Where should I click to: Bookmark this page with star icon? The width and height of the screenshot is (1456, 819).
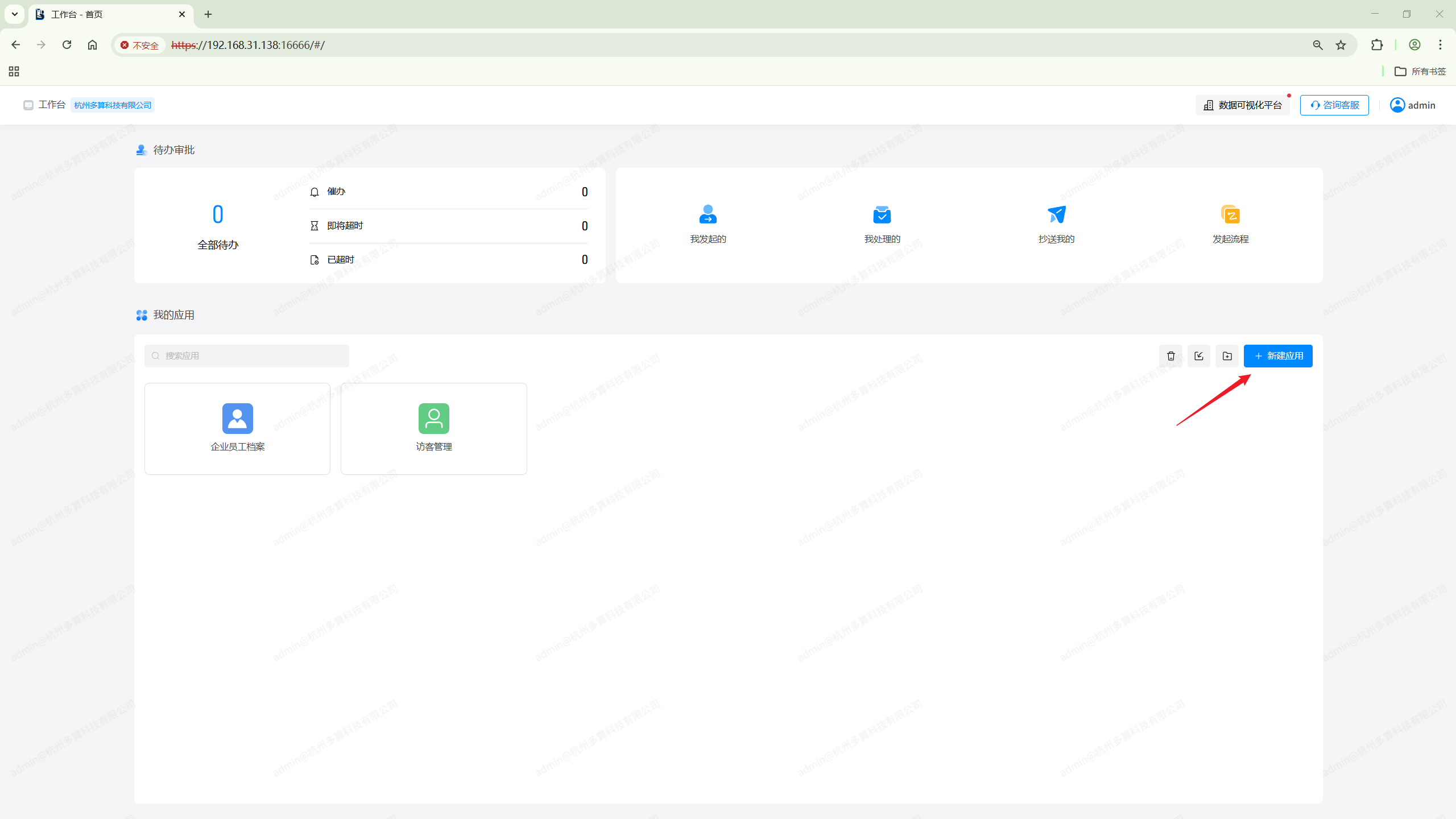point(1341,45)
